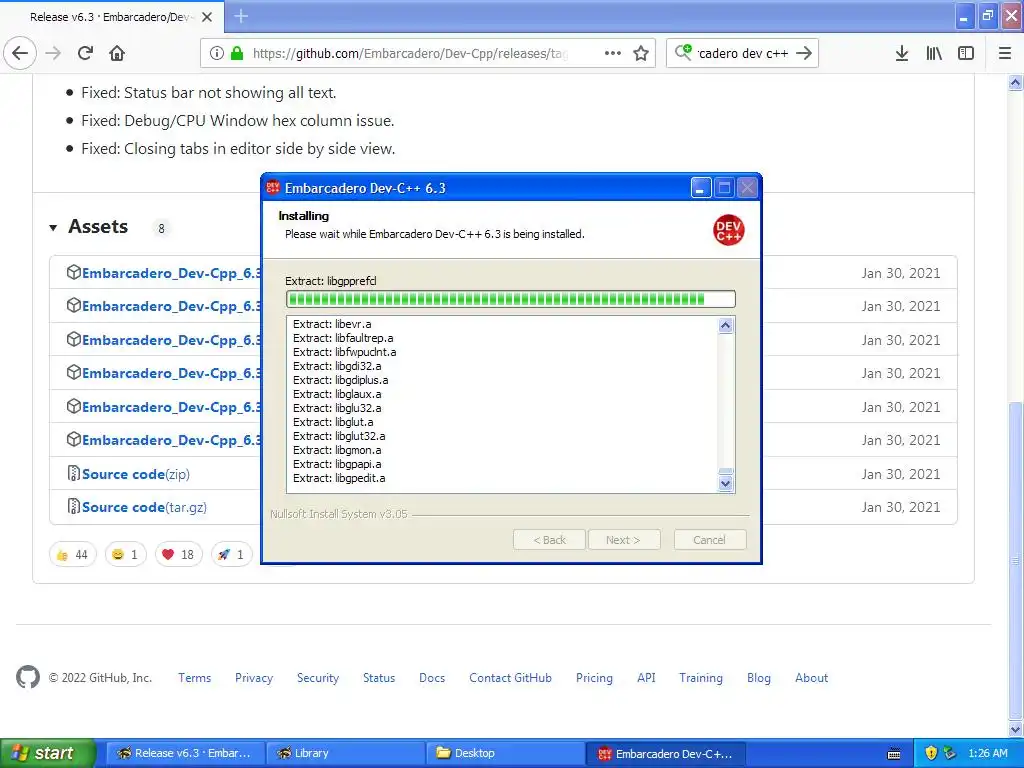Screen dimensions: 1024x768
Task: Click the GitHub octocat logo in footer
Action: [27, 677]
